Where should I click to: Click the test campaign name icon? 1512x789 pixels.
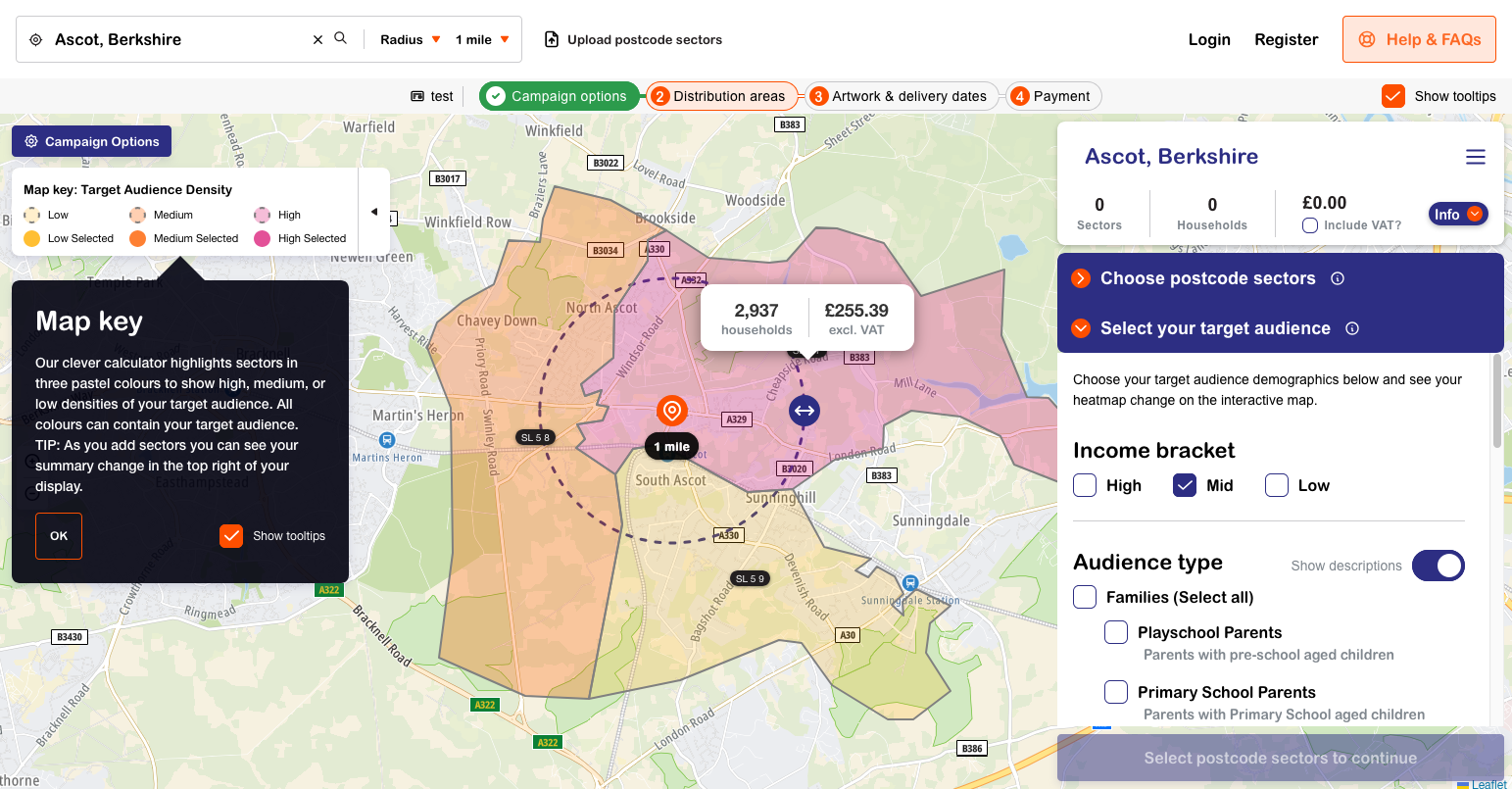(417, 96)
